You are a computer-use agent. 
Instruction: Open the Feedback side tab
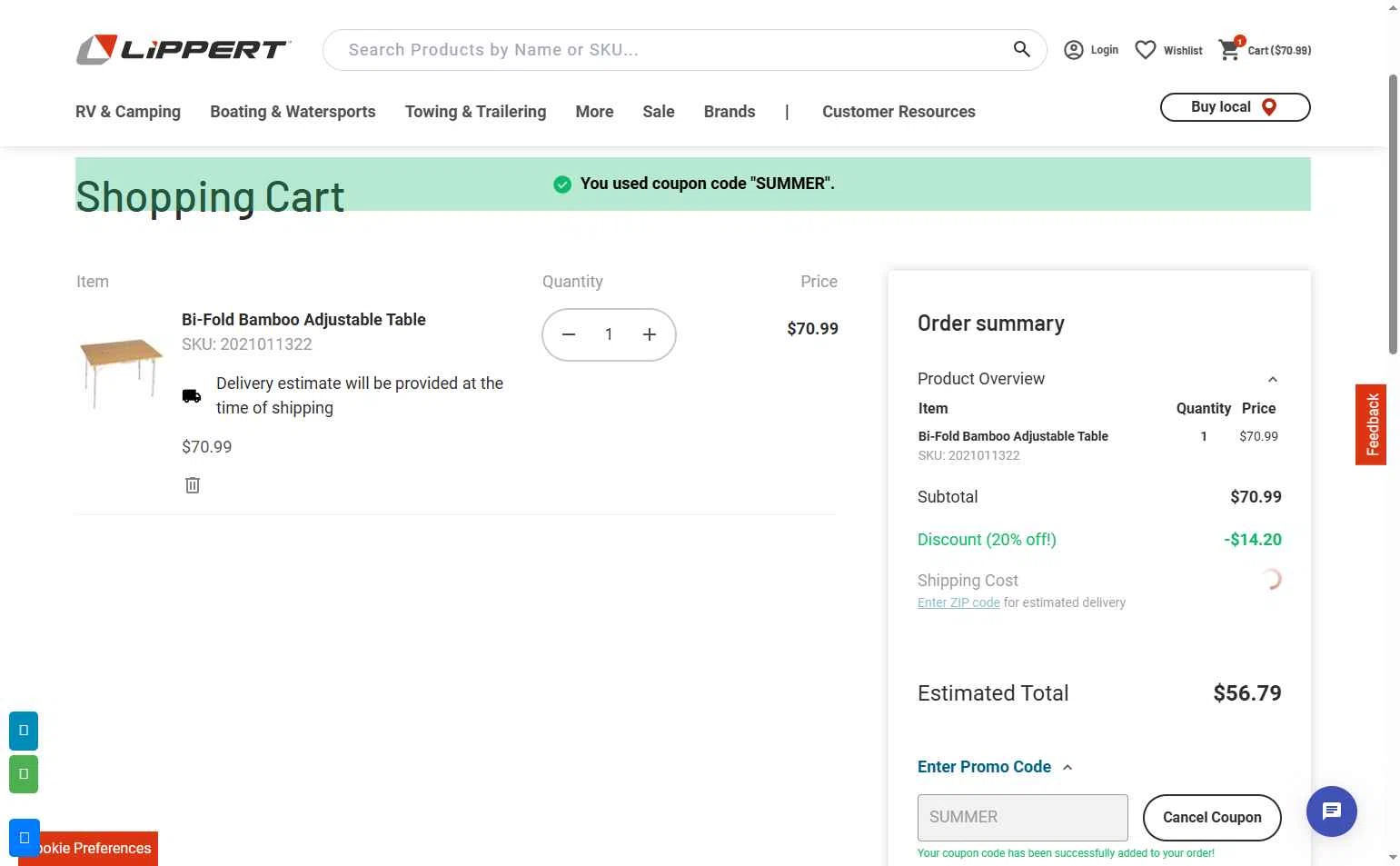pos(1371,424)
